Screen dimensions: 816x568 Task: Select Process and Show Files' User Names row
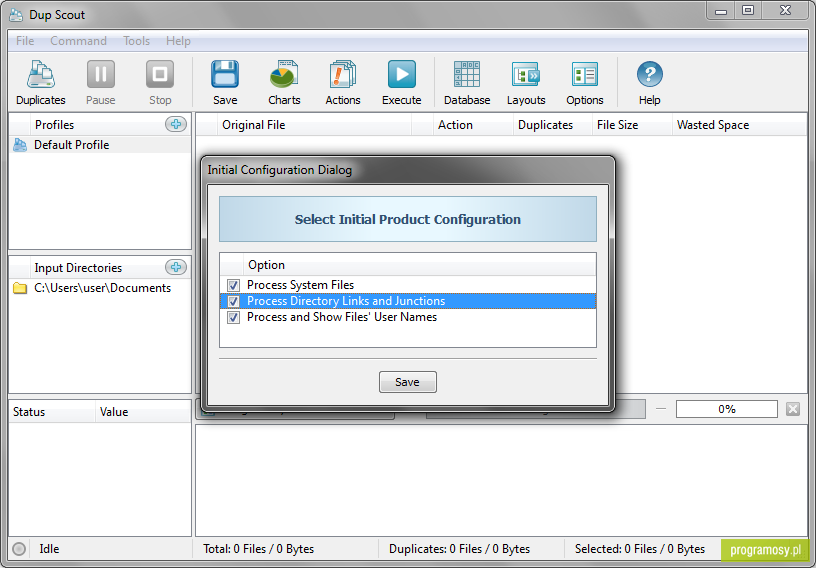[408, 318]
